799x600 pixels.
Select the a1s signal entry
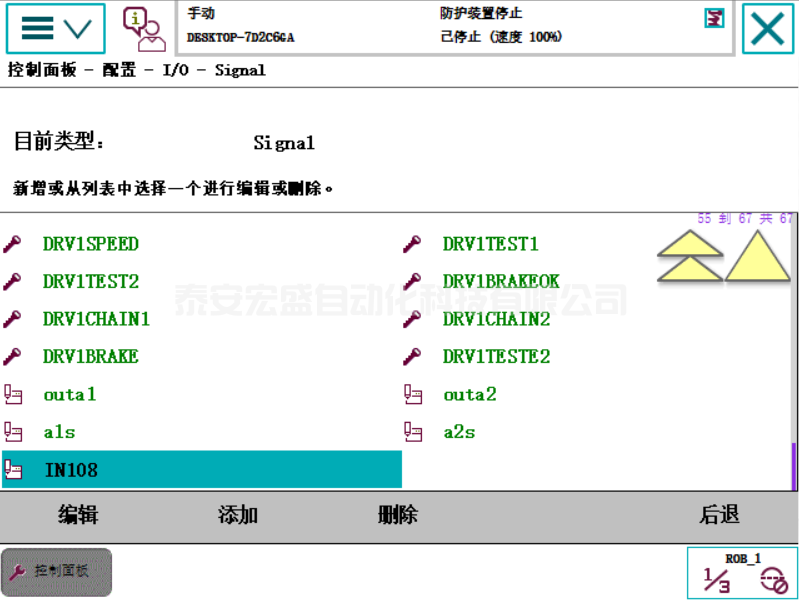[59, 432]
